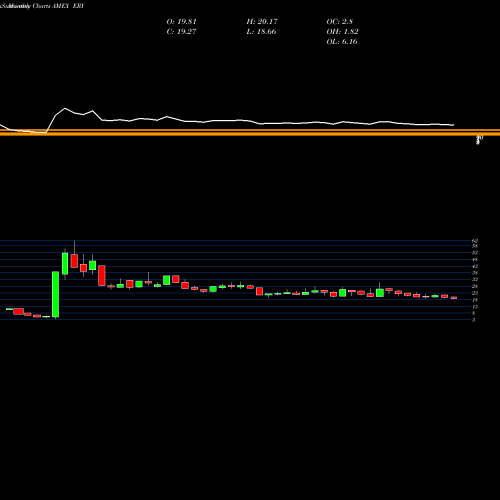The image size is (500, 500).
Task: Click the close price value C: 19.27
Action: pyautogui.click(x=181, y=32)
